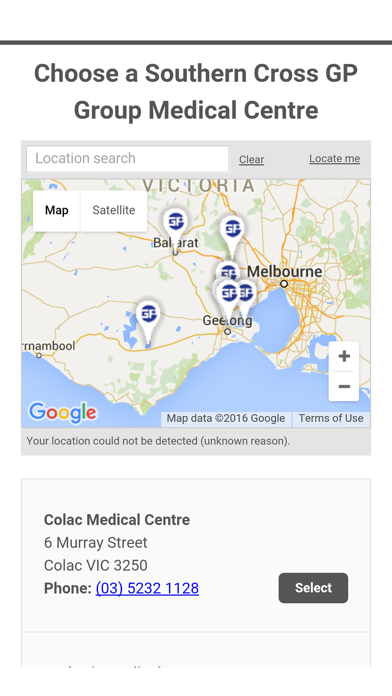This screenshot has width=392, height=696.
Task: Open the map's Terms of Use
Action: [331, 418]
